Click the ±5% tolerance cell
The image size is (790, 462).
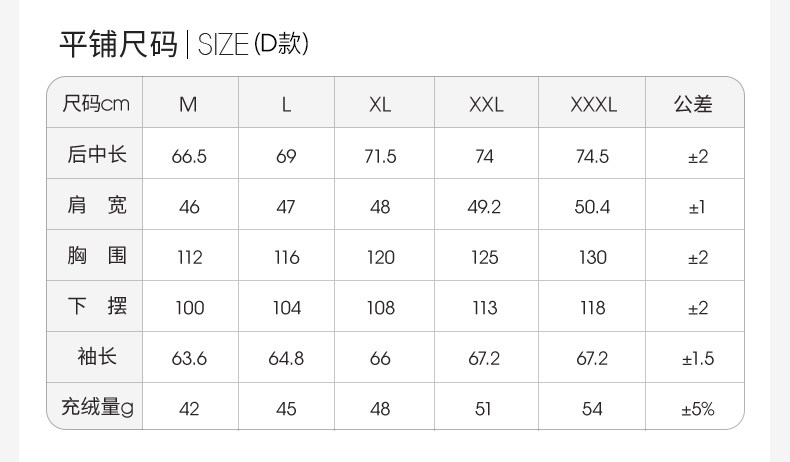(x=697, y=409)
